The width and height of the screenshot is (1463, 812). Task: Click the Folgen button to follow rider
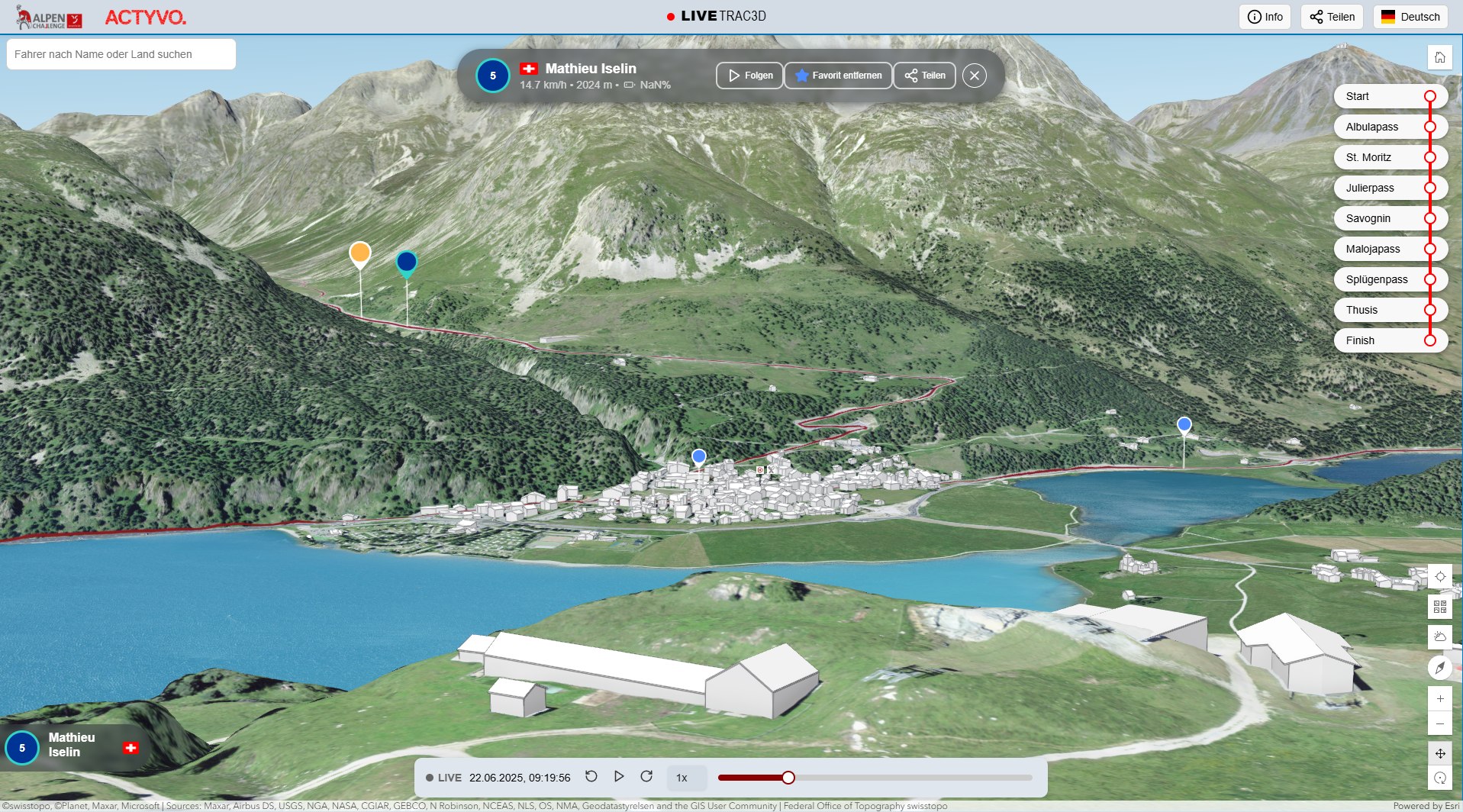click(749, 76)
